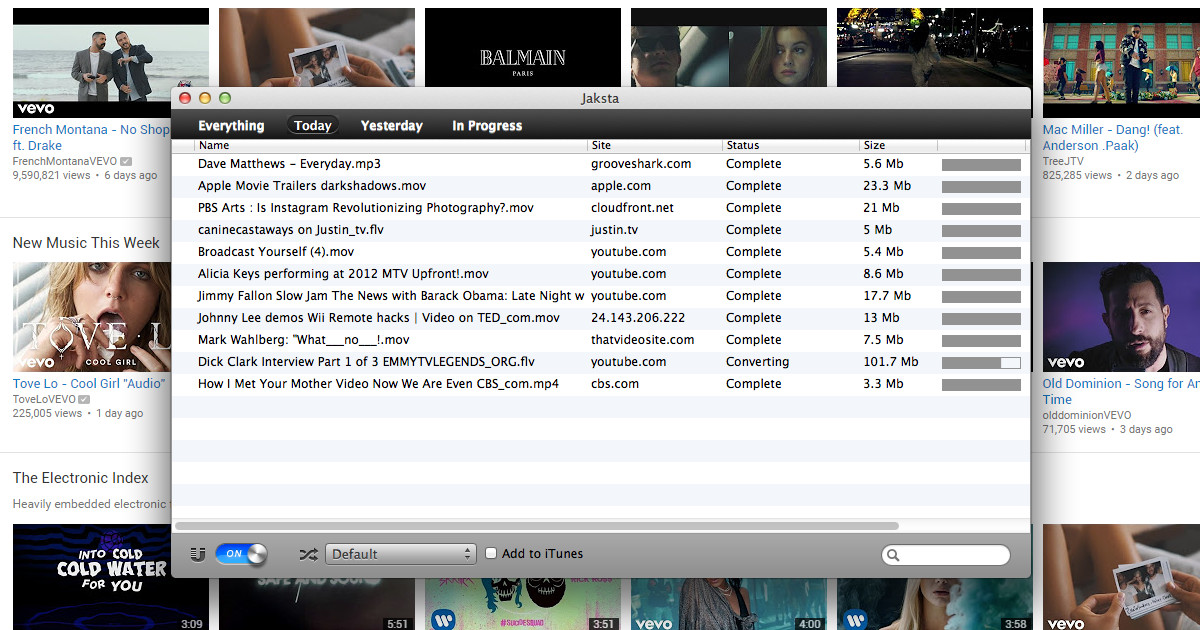Select PBS Arts Instagram Revolutionizing Photography row
1200x630 pixels.
600,208
